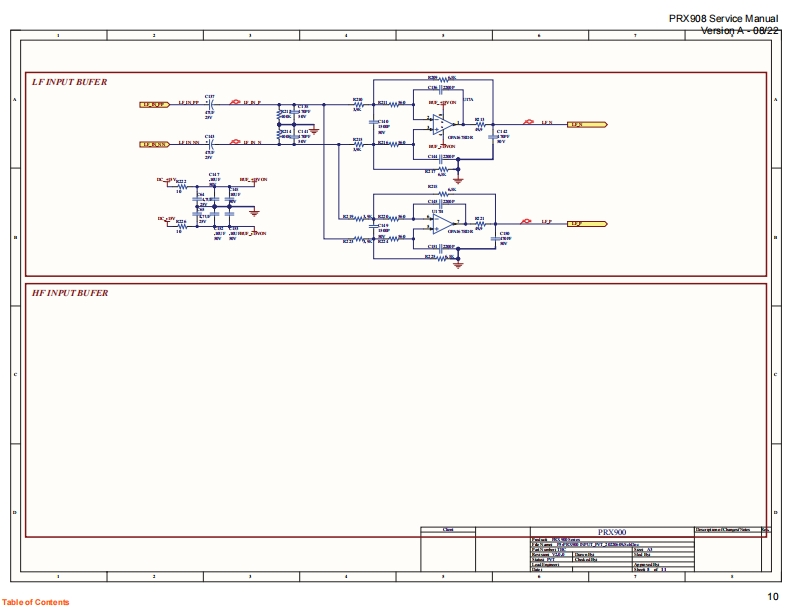The image size is (793, 613).
Task: Click the LF_IN_NN input port symbol
Action: [x=153, y=144]
